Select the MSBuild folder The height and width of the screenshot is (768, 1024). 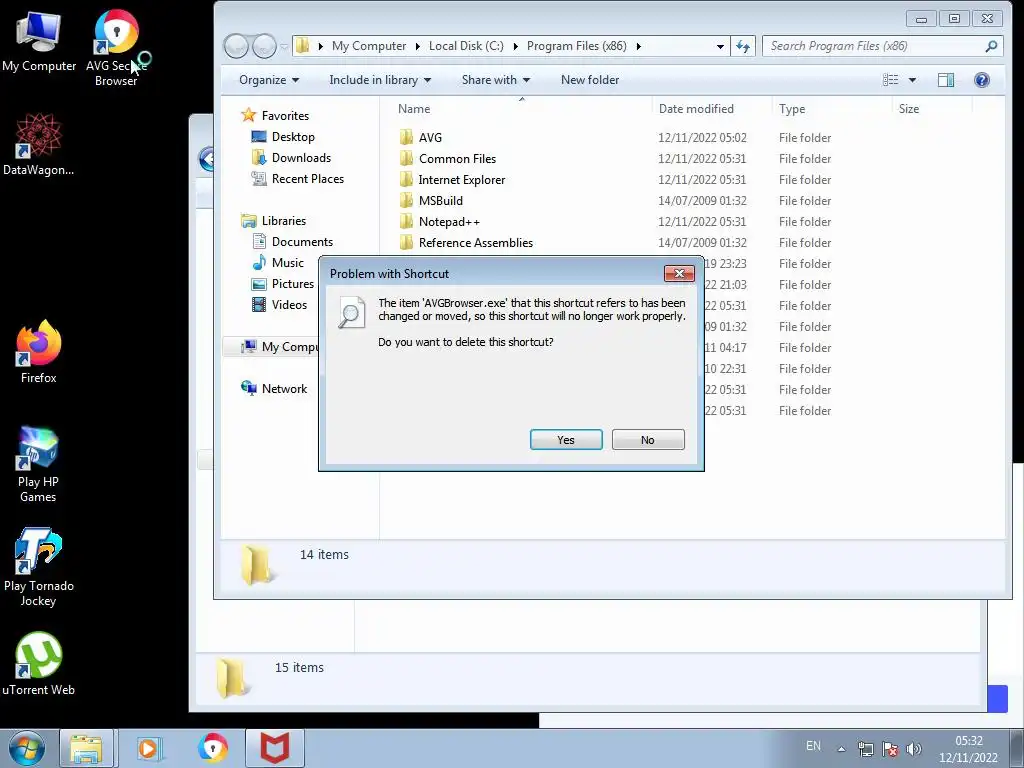click(441, 200)
